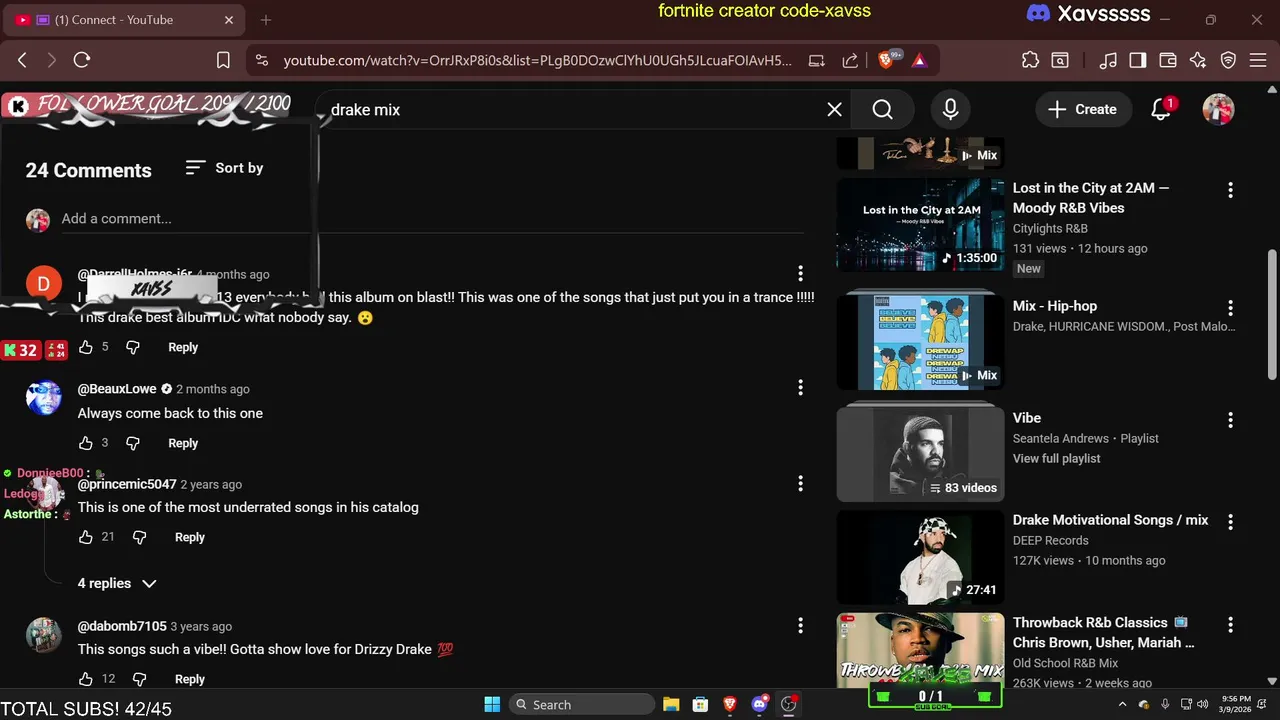Open Brave Wallet icon
This screenshot has width=1280, height=720.
click(x=1167, y=60)
